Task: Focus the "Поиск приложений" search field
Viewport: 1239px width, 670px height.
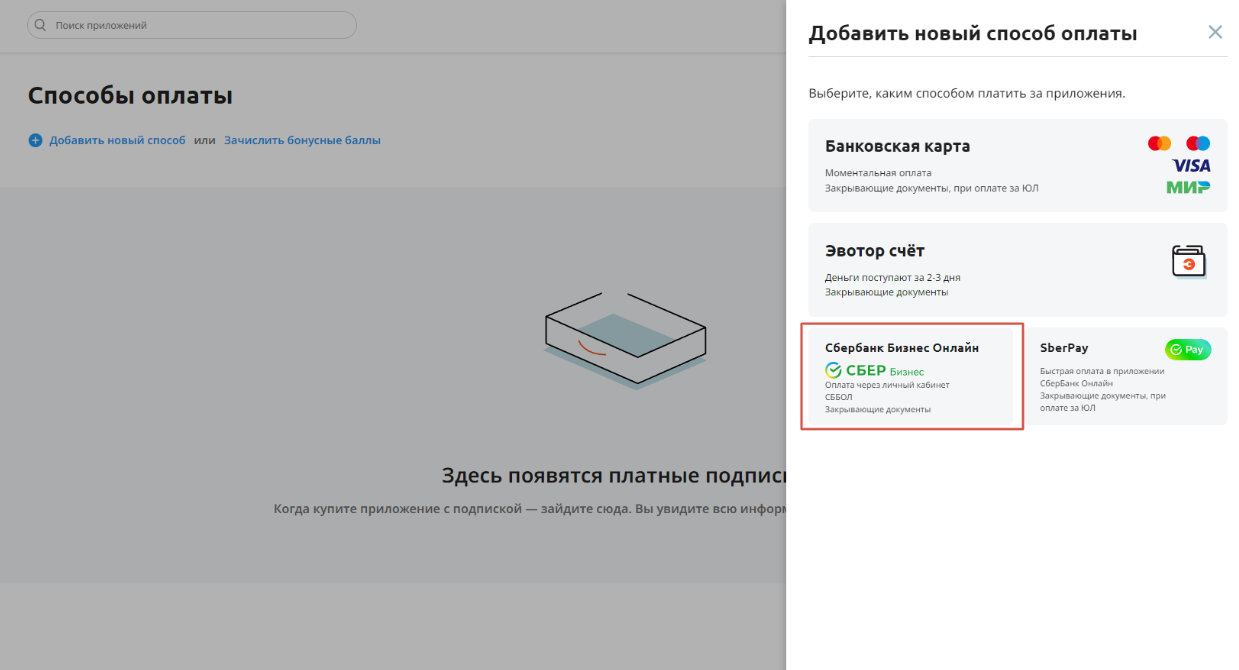Action: pyautogui.click(x=192, y=25)
